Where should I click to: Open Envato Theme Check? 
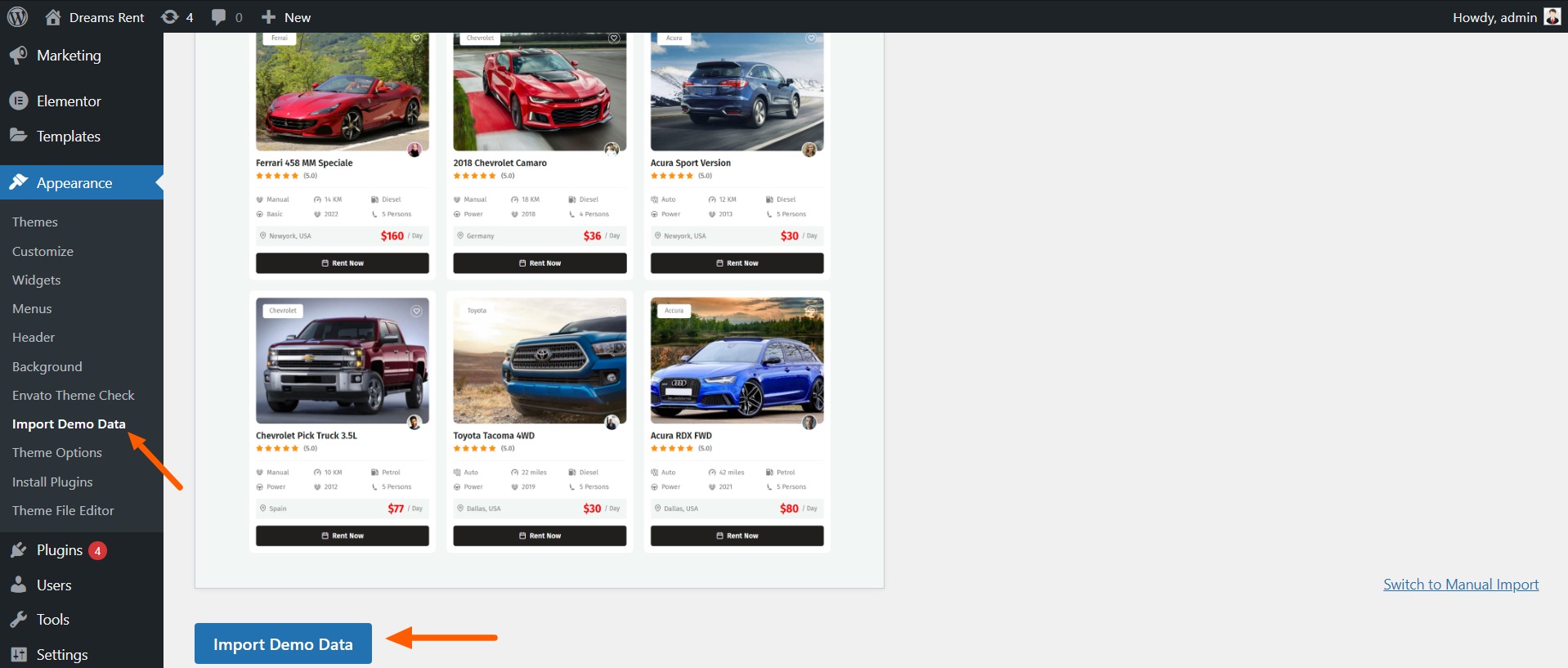coord(74,395)
